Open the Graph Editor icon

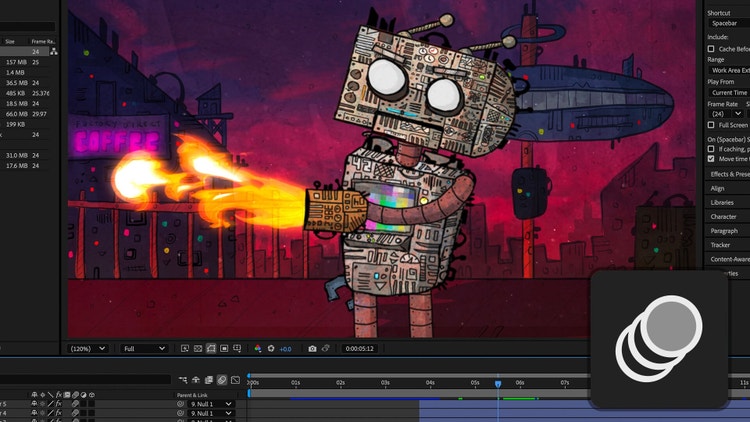coord(235,380)
